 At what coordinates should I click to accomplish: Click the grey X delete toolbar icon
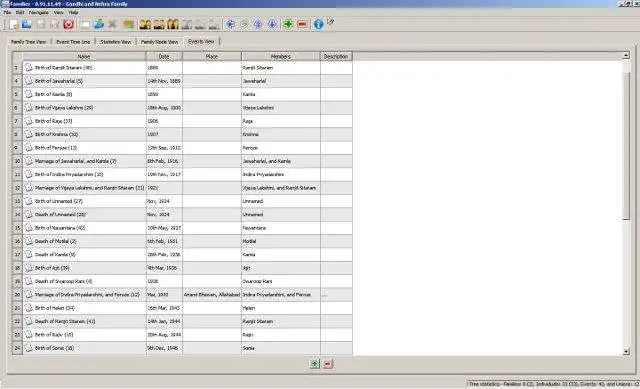(113, 24)
